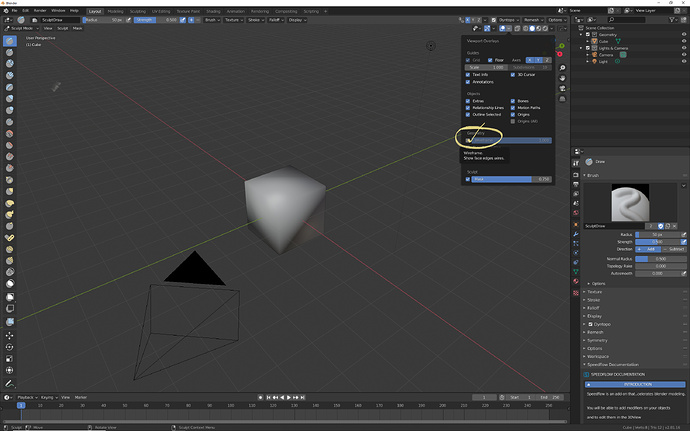Screen dimensions: 690x431
Task: Click the pan hand viewport gizmo
Action: (x=562, y=78)
